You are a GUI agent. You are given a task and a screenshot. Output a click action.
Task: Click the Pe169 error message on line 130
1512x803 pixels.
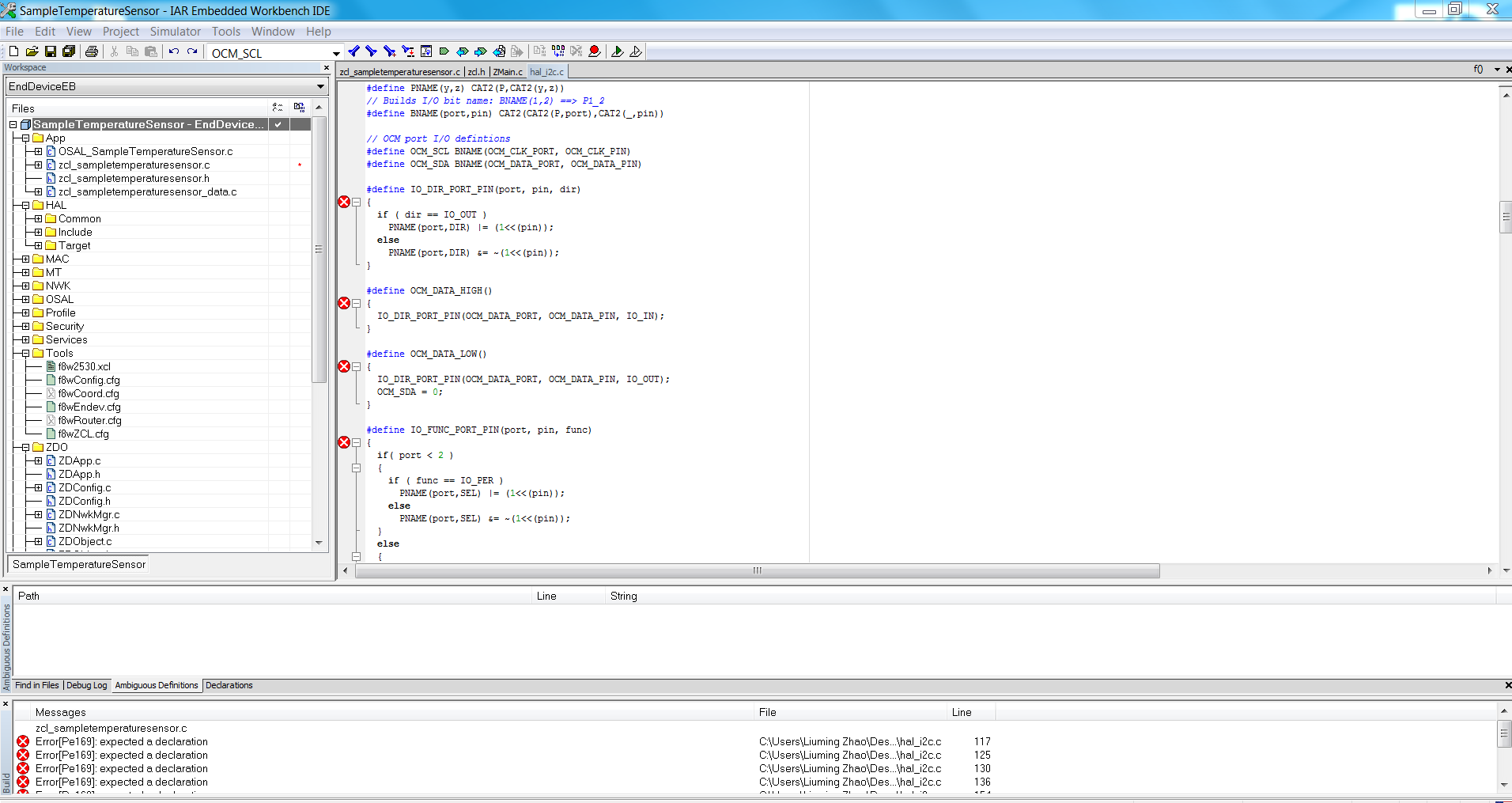pyautogui.click(x=122, y=768)
